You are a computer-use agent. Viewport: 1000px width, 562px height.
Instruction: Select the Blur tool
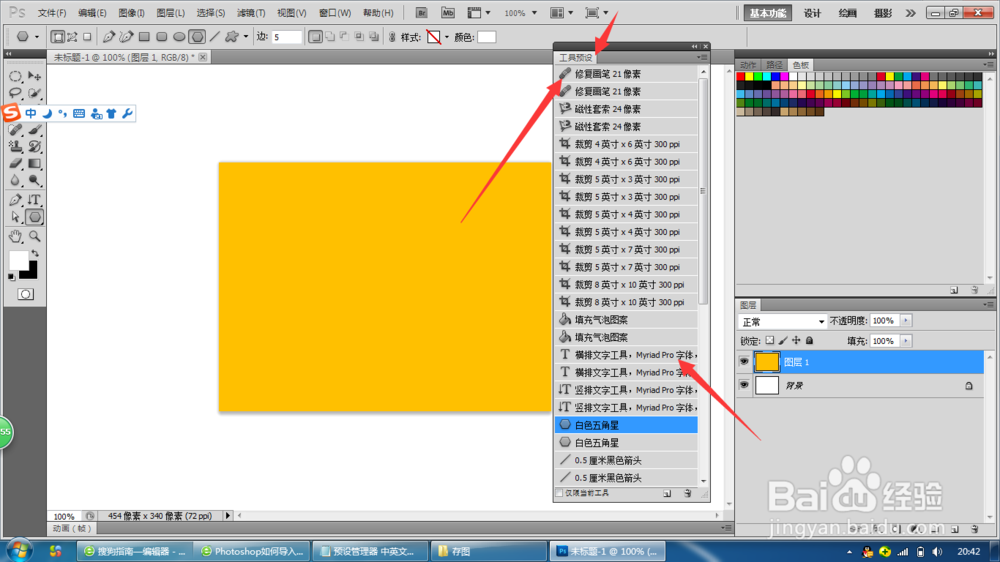pyautogui.click(x=15, y=181)
